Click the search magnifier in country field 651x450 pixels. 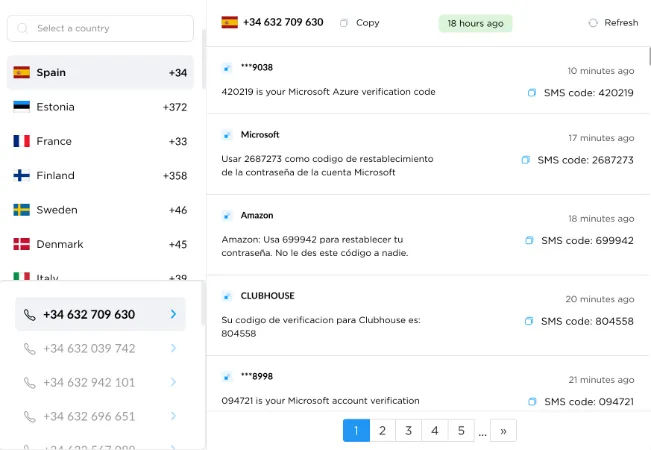click(x=22, y=28)
